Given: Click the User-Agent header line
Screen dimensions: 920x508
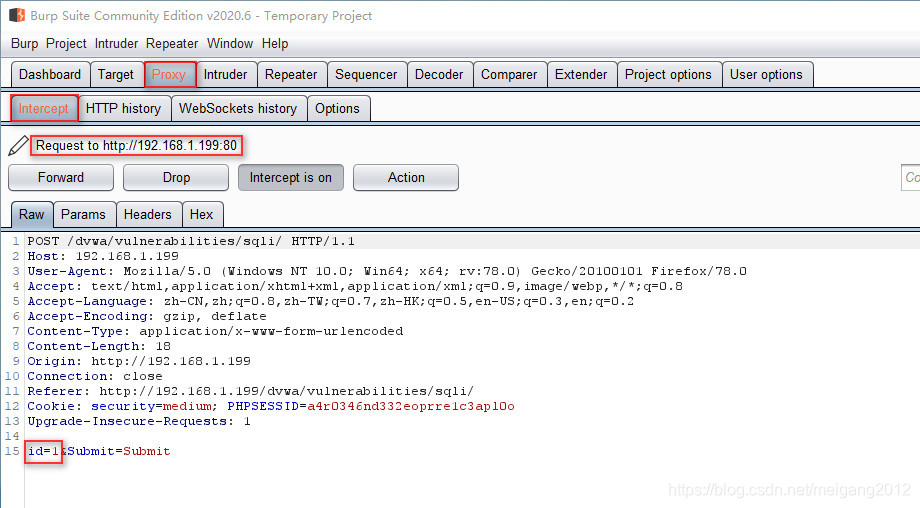Looking at the screenshot, I should [x=387, y=271].
